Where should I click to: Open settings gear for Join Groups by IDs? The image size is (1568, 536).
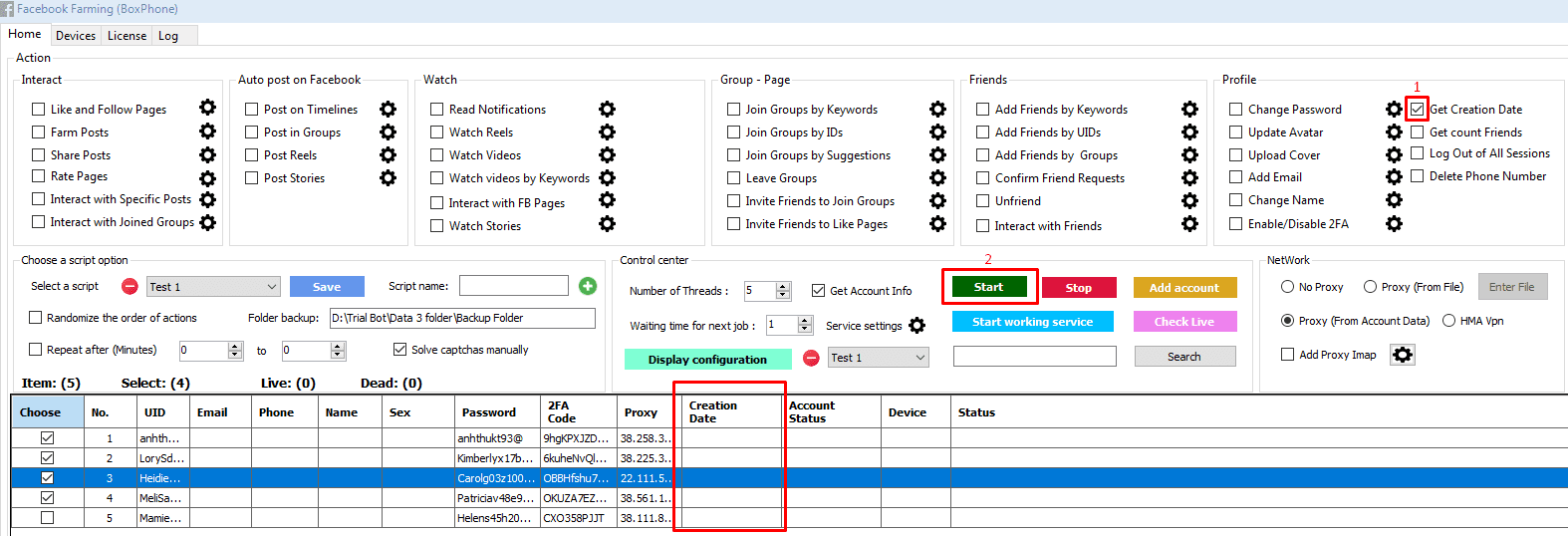point(937,132)
